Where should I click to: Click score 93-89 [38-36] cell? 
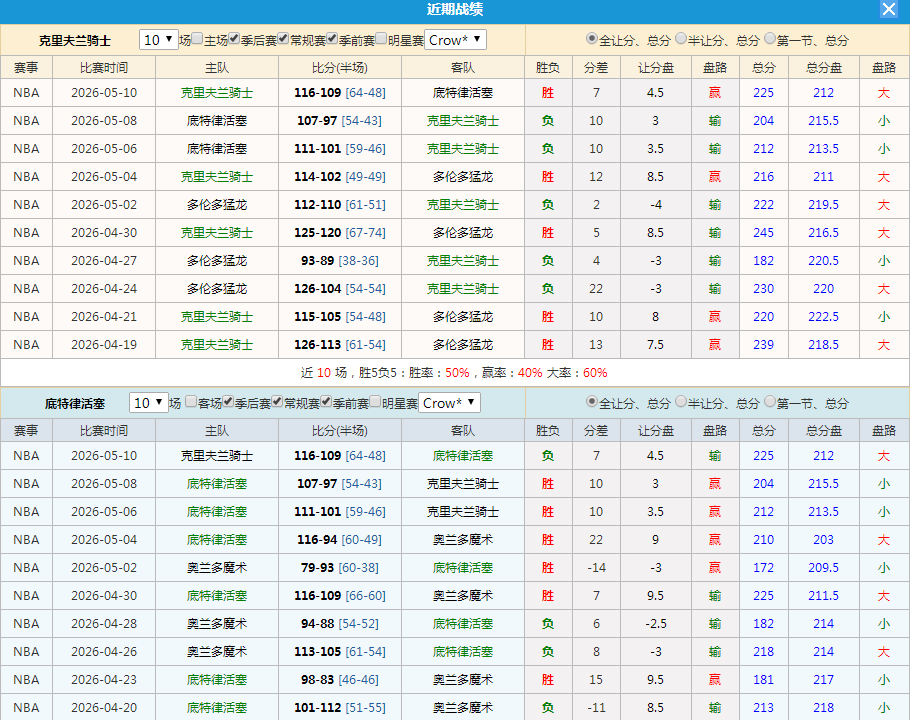pos(340,260)
